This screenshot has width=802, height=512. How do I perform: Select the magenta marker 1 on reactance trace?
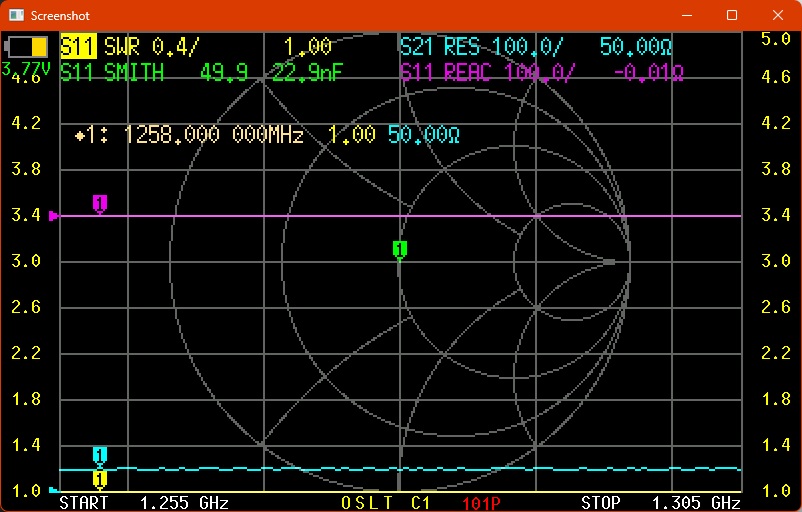(x=100, y=204)
